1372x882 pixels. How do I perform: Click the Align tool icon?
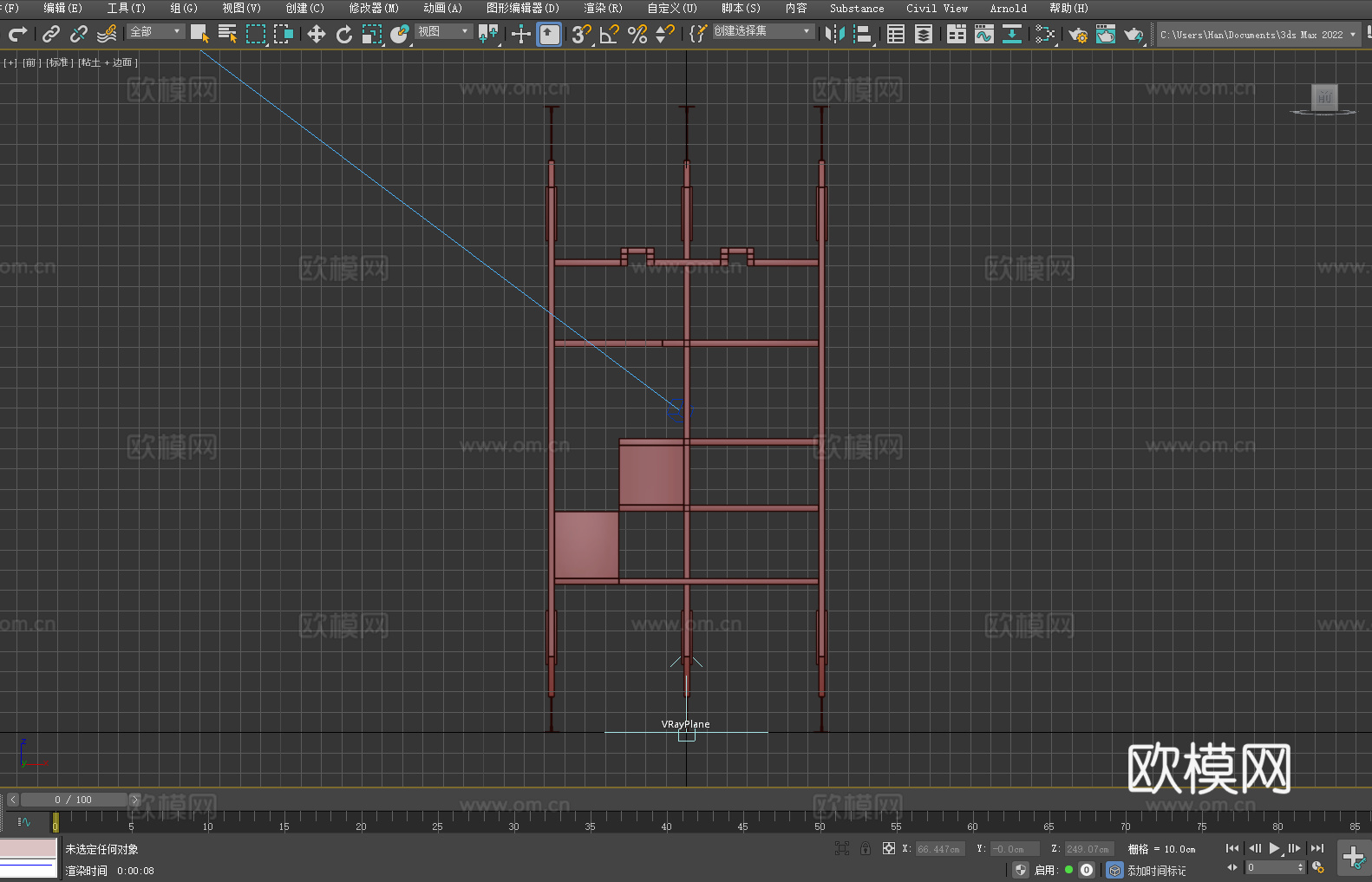click(863, 34)
